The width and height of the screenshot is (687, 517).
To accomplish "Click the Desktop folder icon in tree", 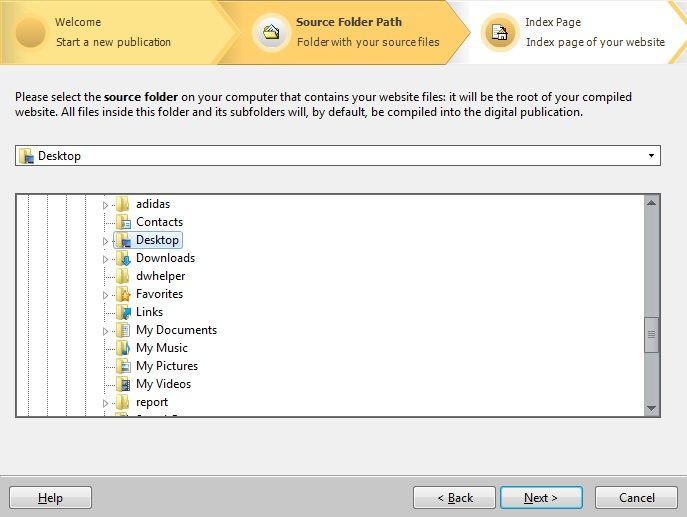I will pyautogui.click(x=123, y=240).
